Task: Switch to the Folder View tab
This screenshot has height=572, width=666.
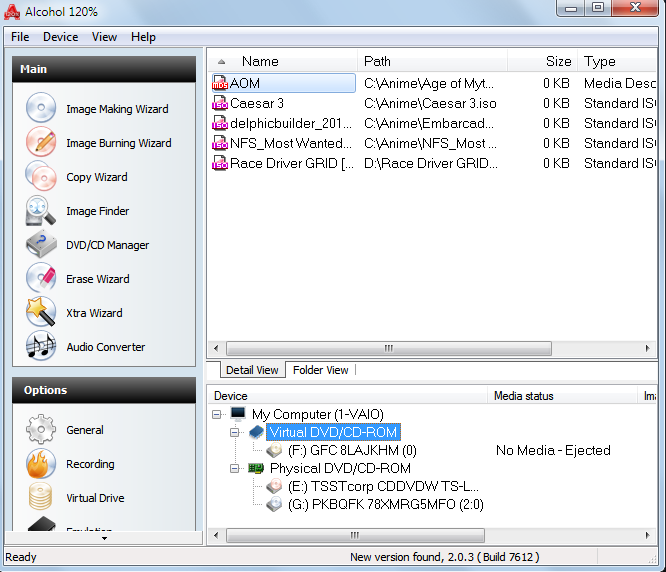Action: click(320, 370)
